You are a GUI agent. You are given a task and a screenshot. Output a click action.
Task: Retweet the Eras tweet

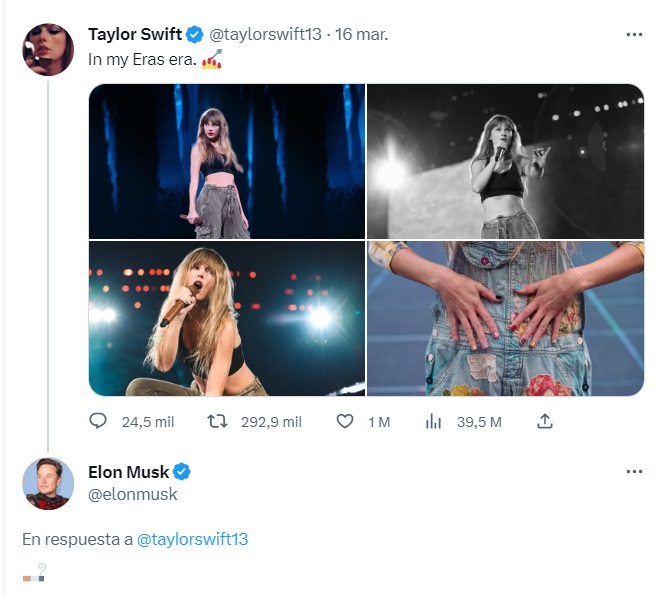[217, 422]
